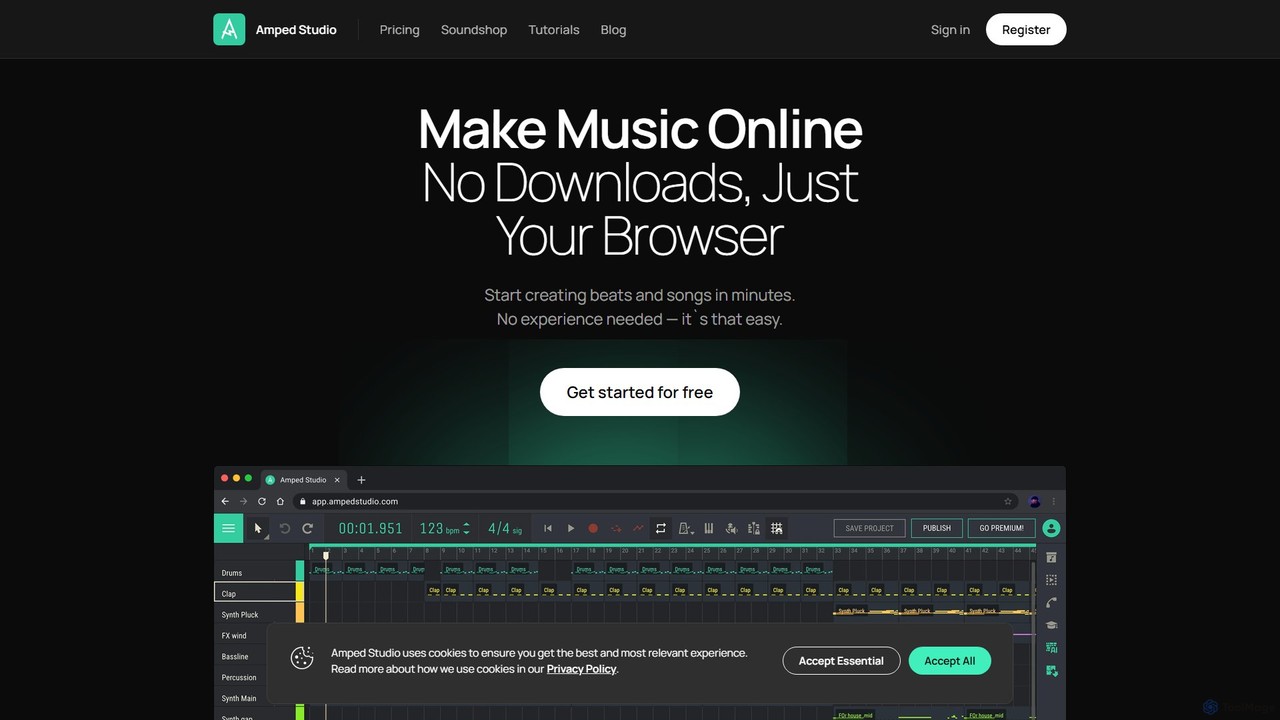This screenshot has width=1280, height=720.
Task: Click the 123 bpm tempo value
Action: tap(431, 528)
